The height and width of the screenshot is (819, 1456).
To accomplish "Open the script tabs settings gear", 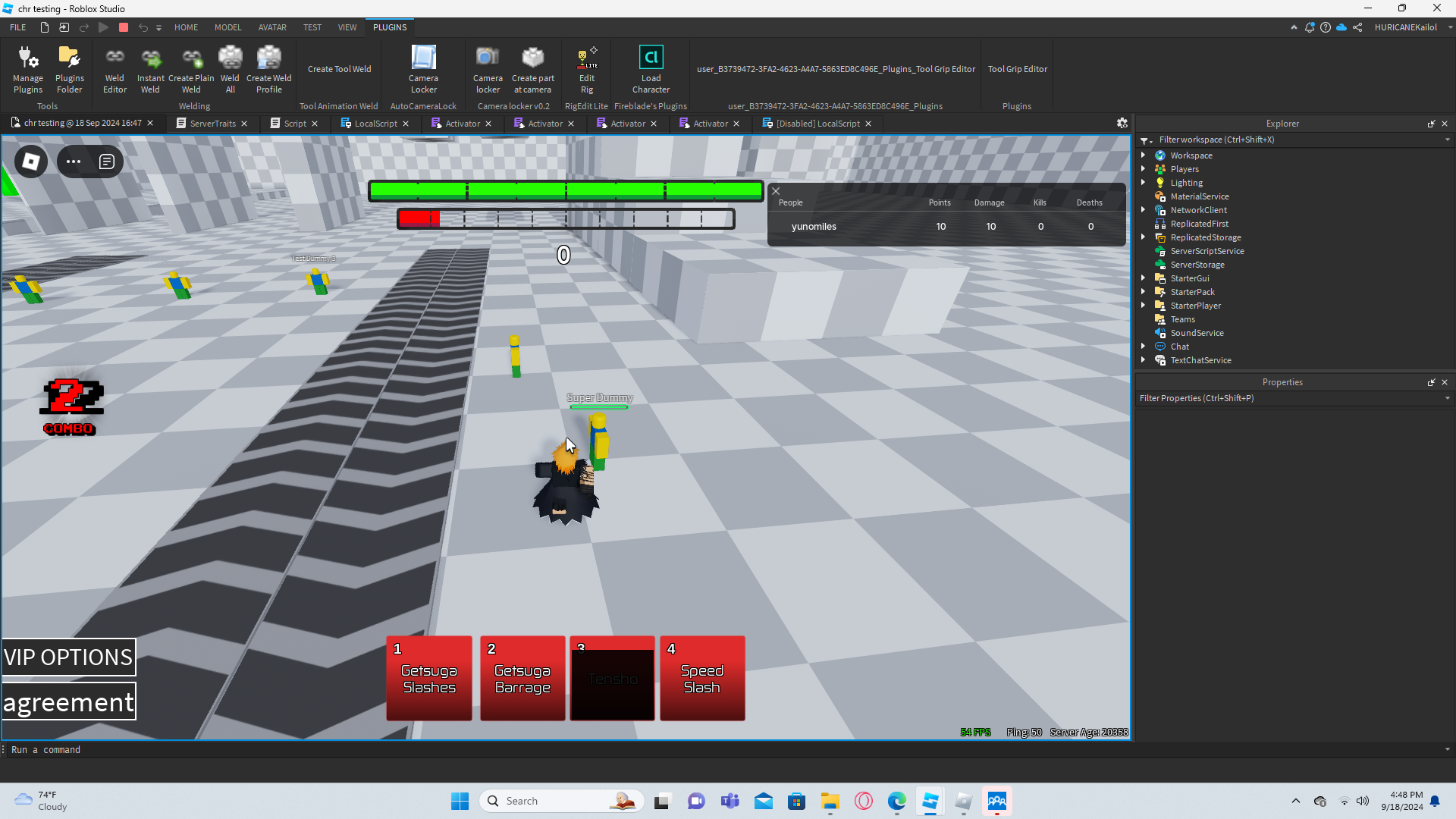I will pyautogui.click(x=1122, y=123).
